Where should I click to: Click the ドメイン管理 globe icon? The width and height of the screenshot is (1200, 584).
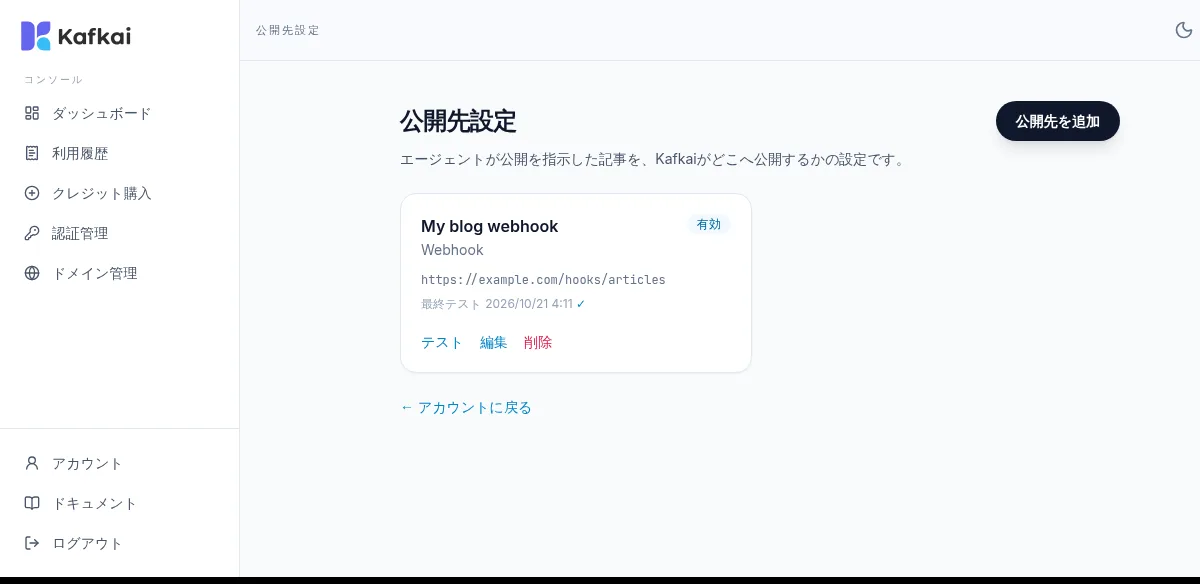[x=32, y=273]
